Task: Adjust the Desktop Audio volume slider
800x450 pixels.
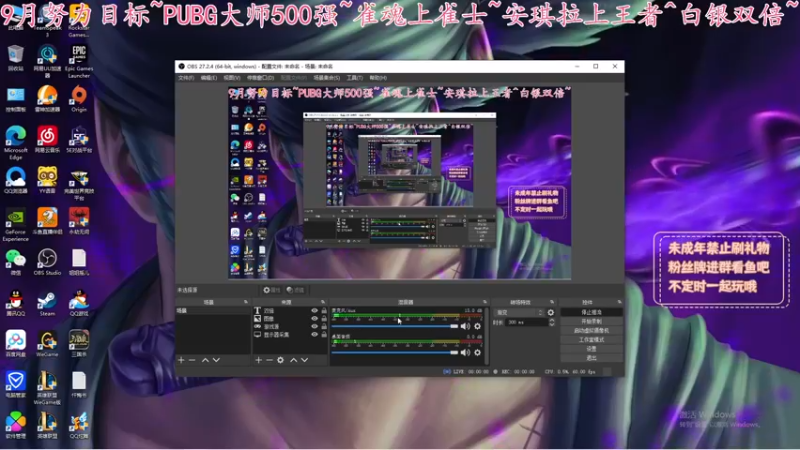Action: point(395,353)
